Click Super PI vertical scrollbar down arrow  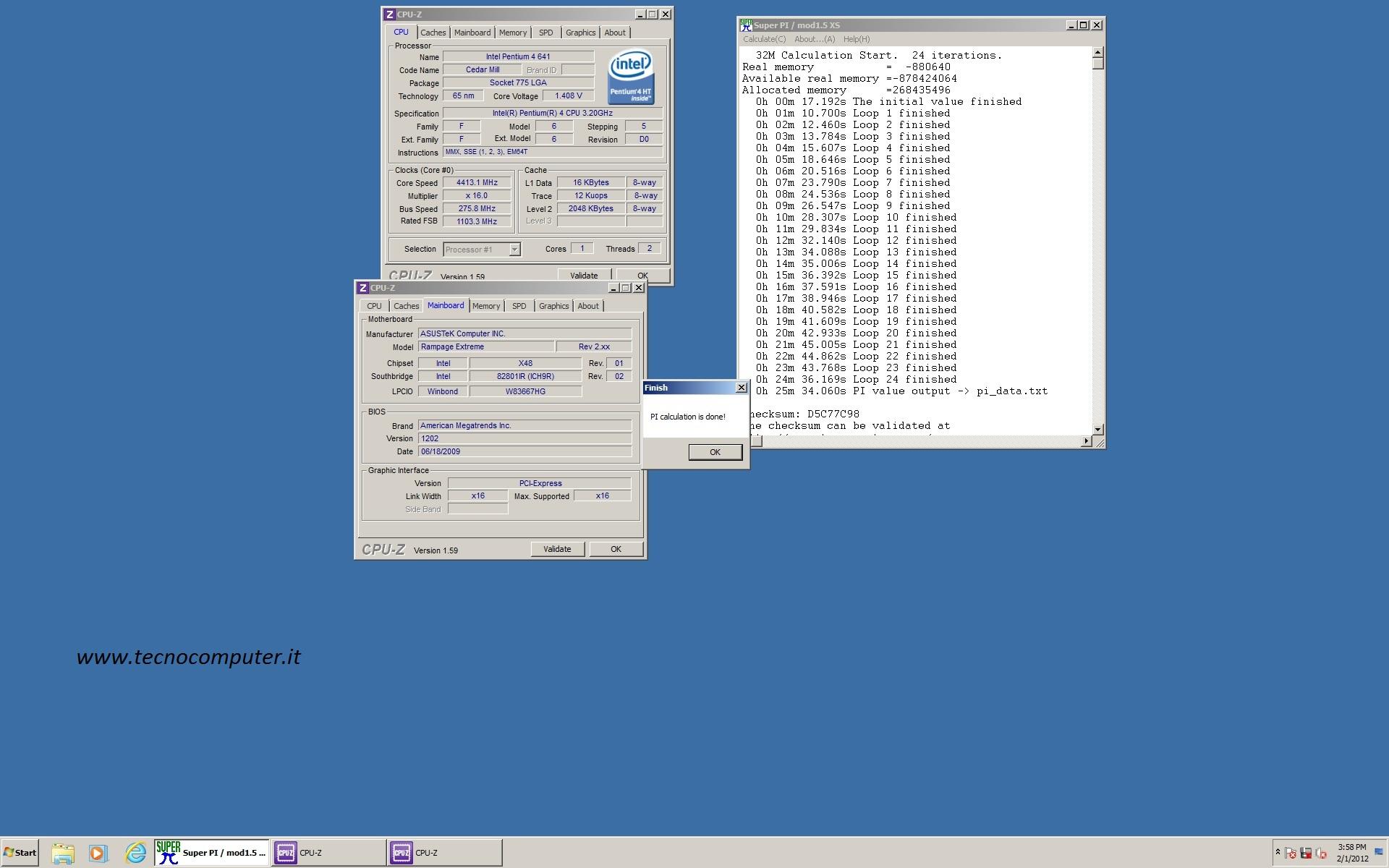point(1097,429)
